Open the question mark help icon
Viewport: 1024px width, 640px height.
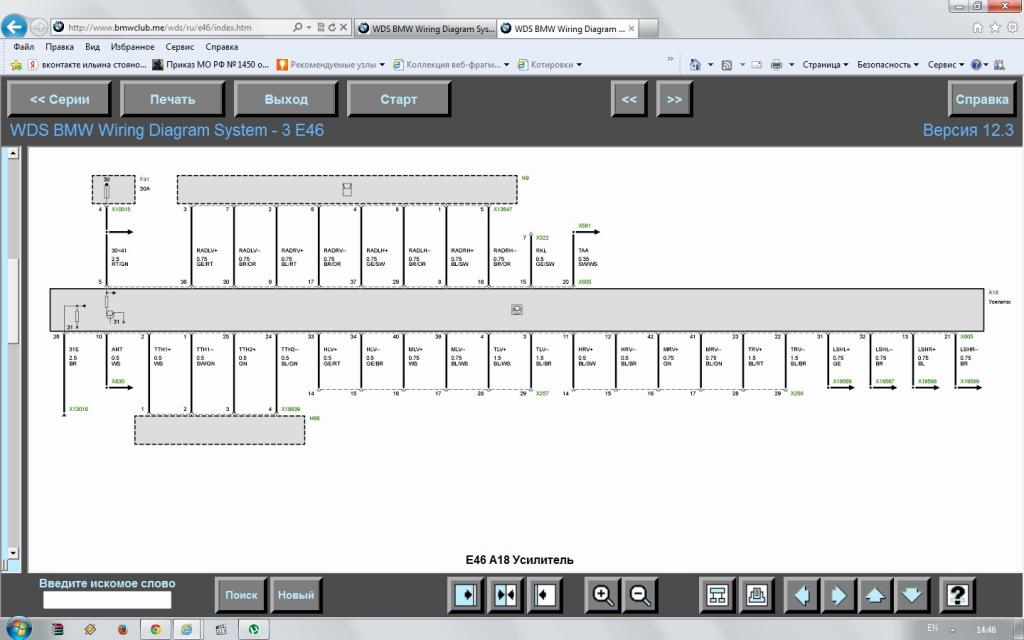coord(957,595)
